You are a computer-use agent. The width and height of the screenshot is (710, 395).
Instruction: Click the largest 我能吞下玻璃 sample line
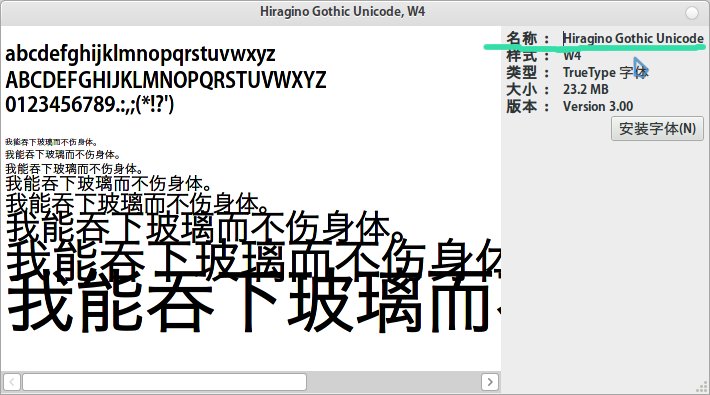pyautogui.click(x=254, y=303)
